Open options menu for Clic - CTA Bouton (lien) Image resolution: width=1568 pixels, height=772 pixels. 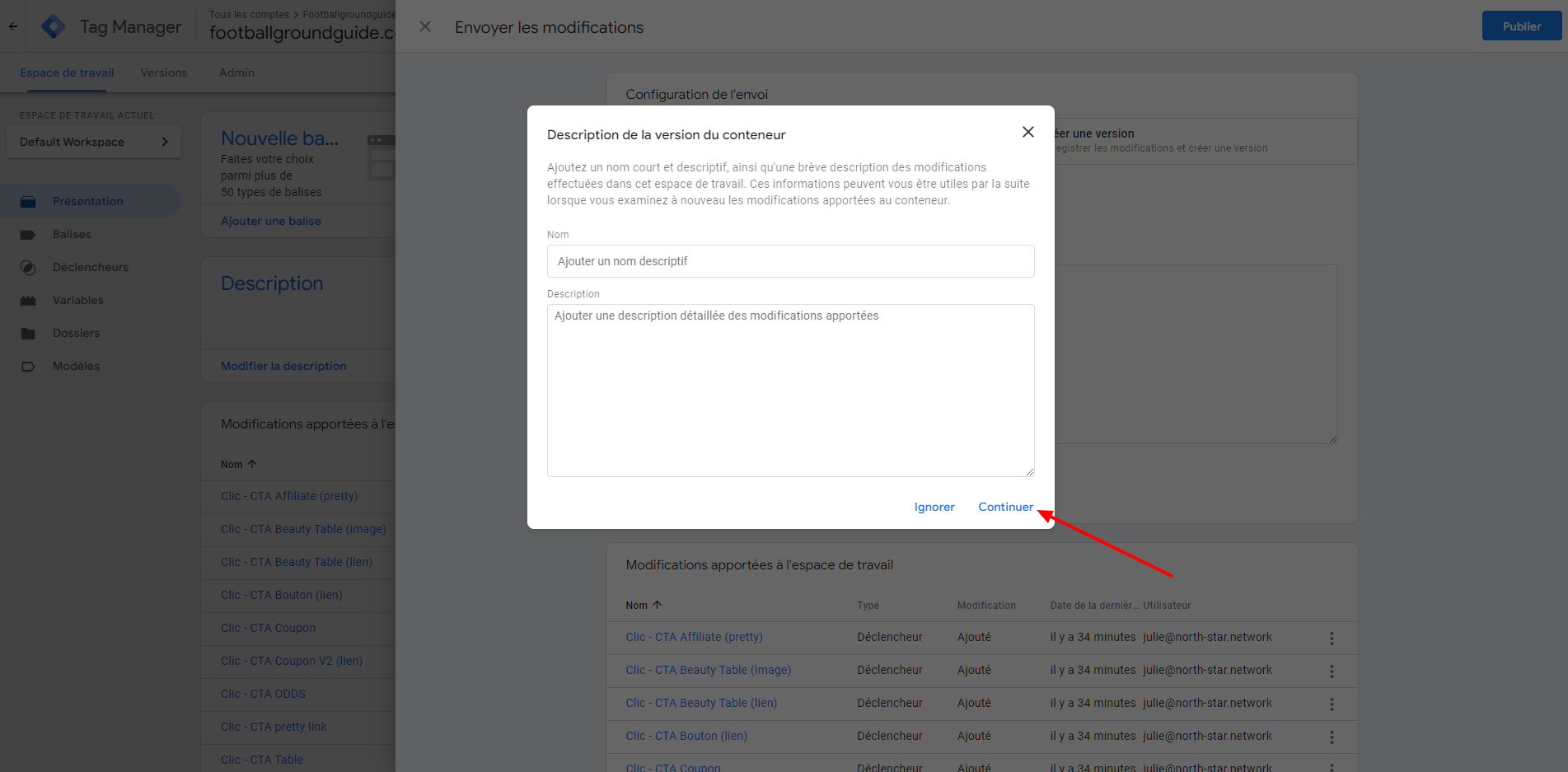pyautogui.click(x=1331, y=737)
